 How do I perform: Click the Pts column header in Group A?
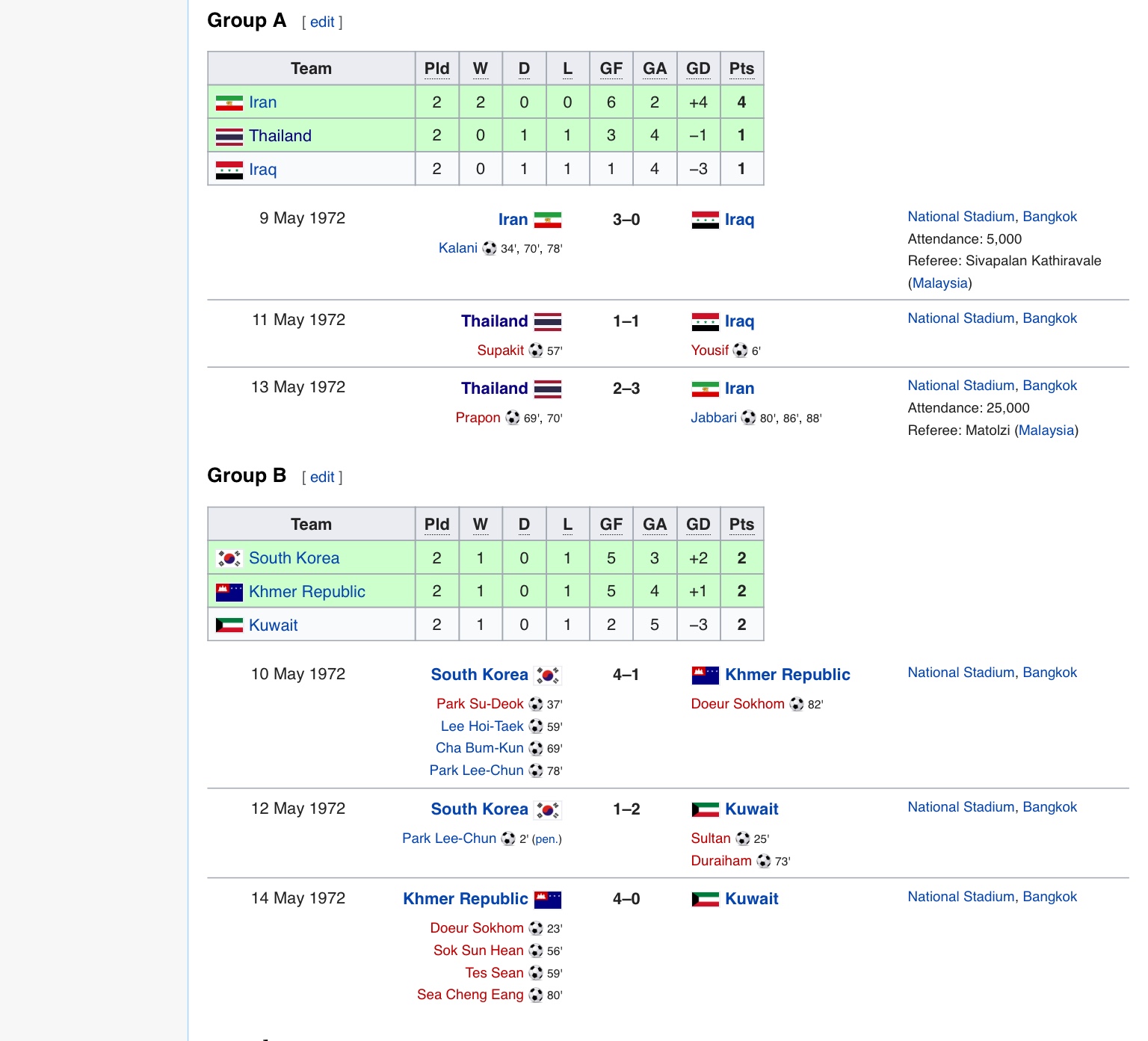[x=741, y=69]
